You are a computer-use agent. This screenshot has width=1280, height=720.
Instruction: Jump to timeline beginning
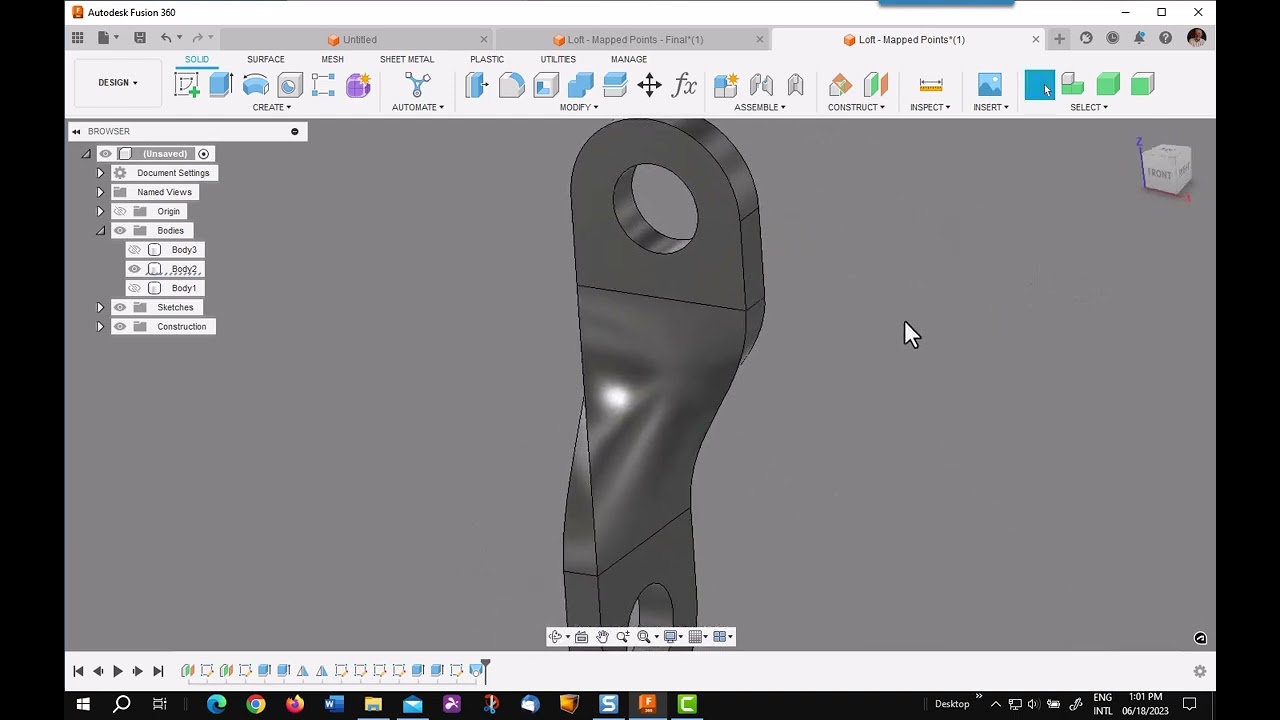(78, 671)
